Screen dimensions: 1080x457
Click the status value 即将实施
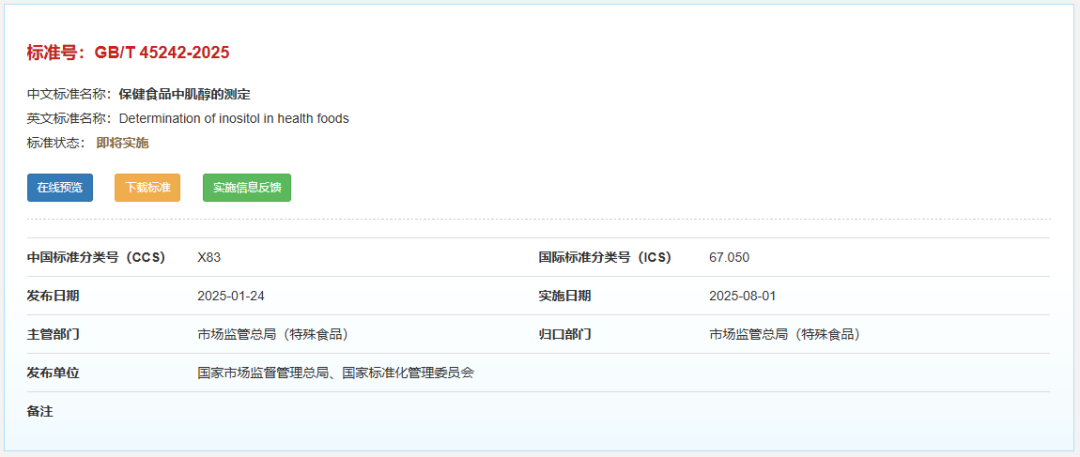pyautogui.click(x=123, y=143)
